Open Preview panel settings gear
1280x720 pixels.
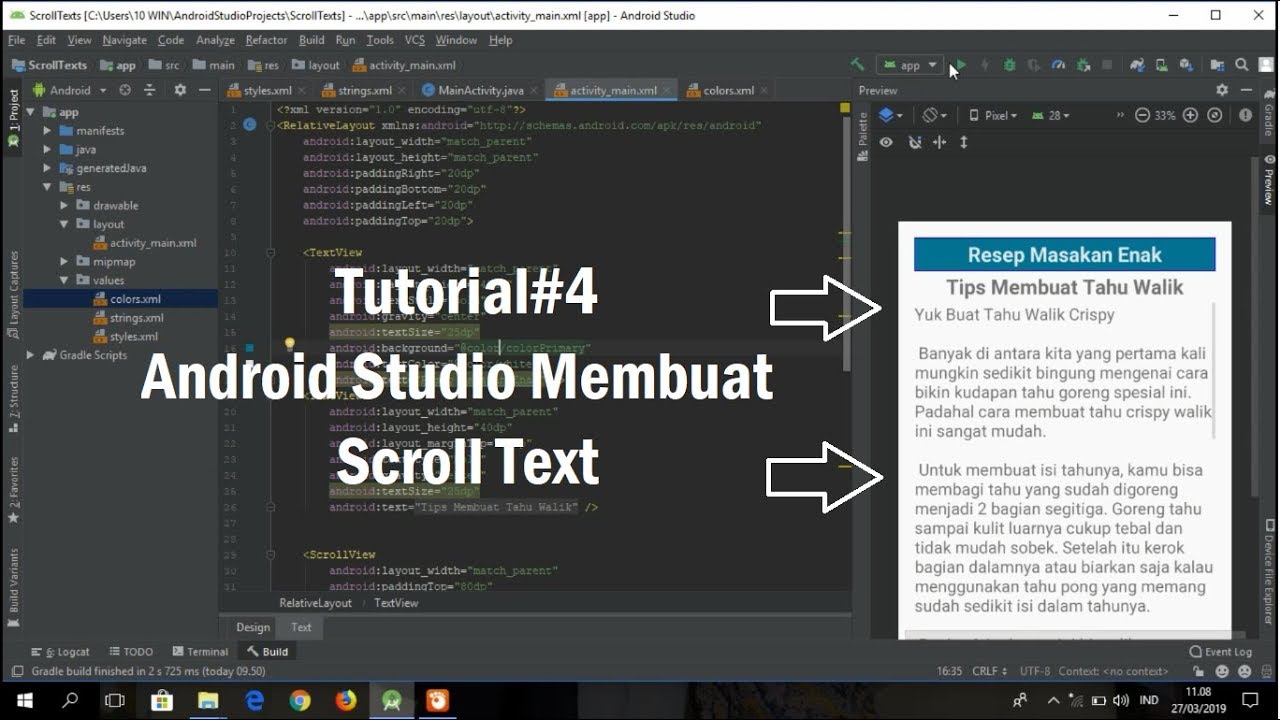click(1221, 90)
